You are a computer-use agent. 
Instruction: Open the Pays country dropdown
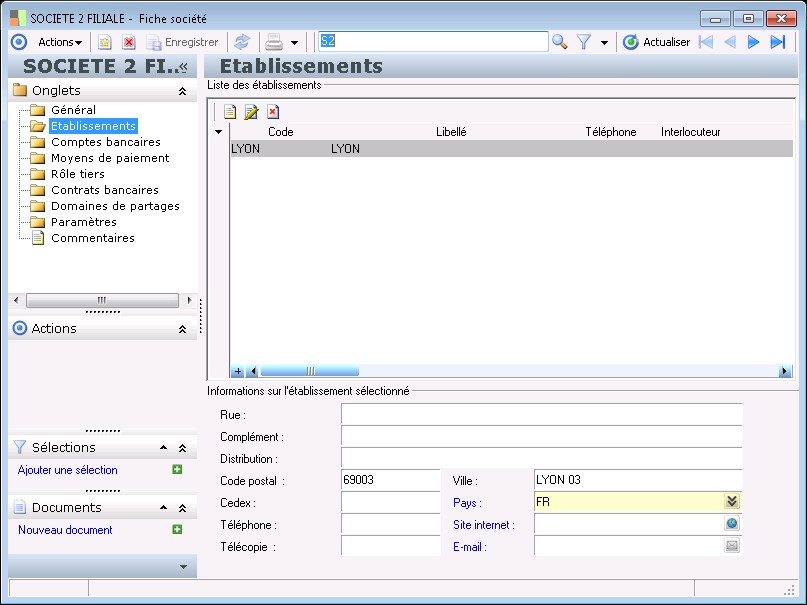[x=732, y=502]
